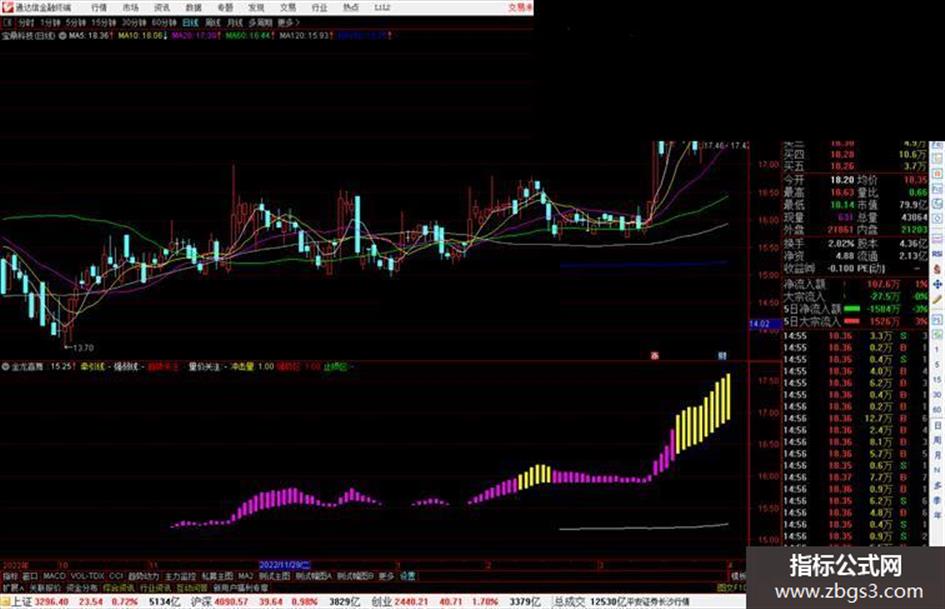Click the round icon beside the MA5 label
This screenshot has width=945, height=609.
[62, 36]
